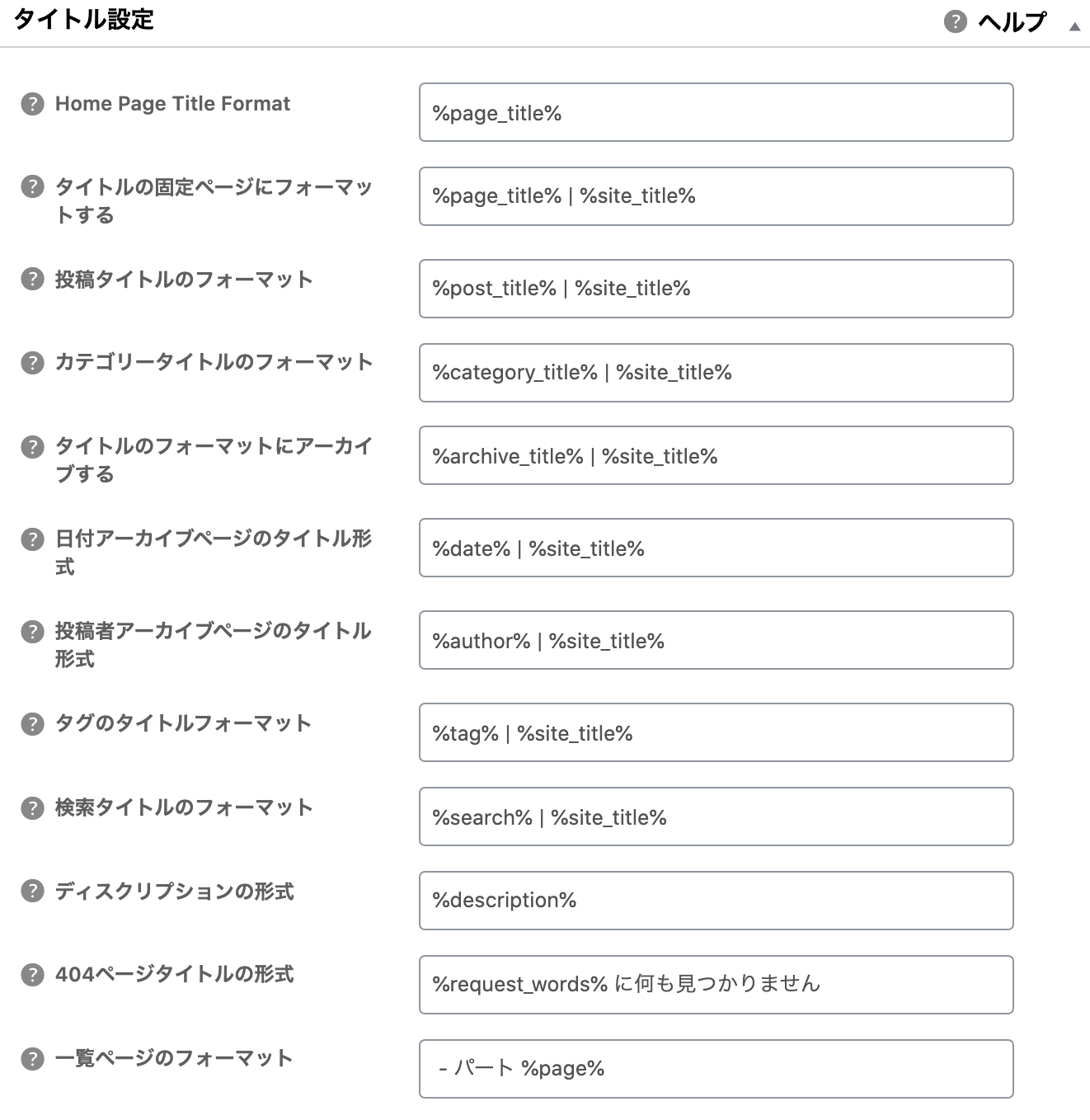Click the %description% format field
Image resolution: width=1090 pixels, height=1120 pixels.
(716, 901)
